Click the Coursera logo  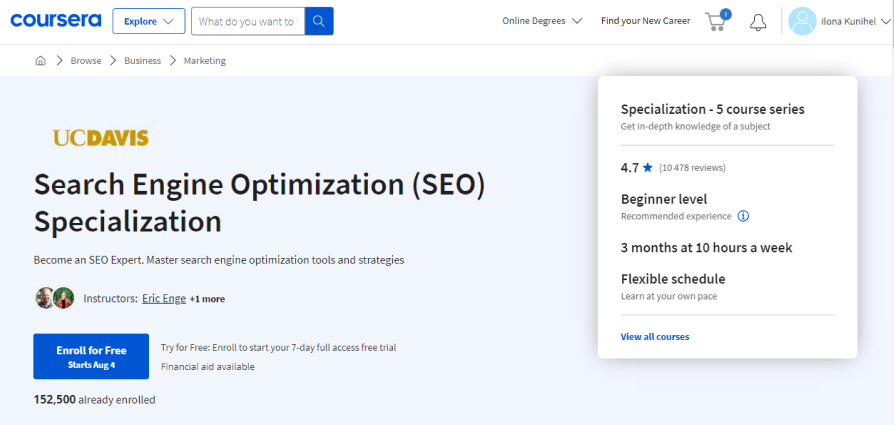click(54, 21)
